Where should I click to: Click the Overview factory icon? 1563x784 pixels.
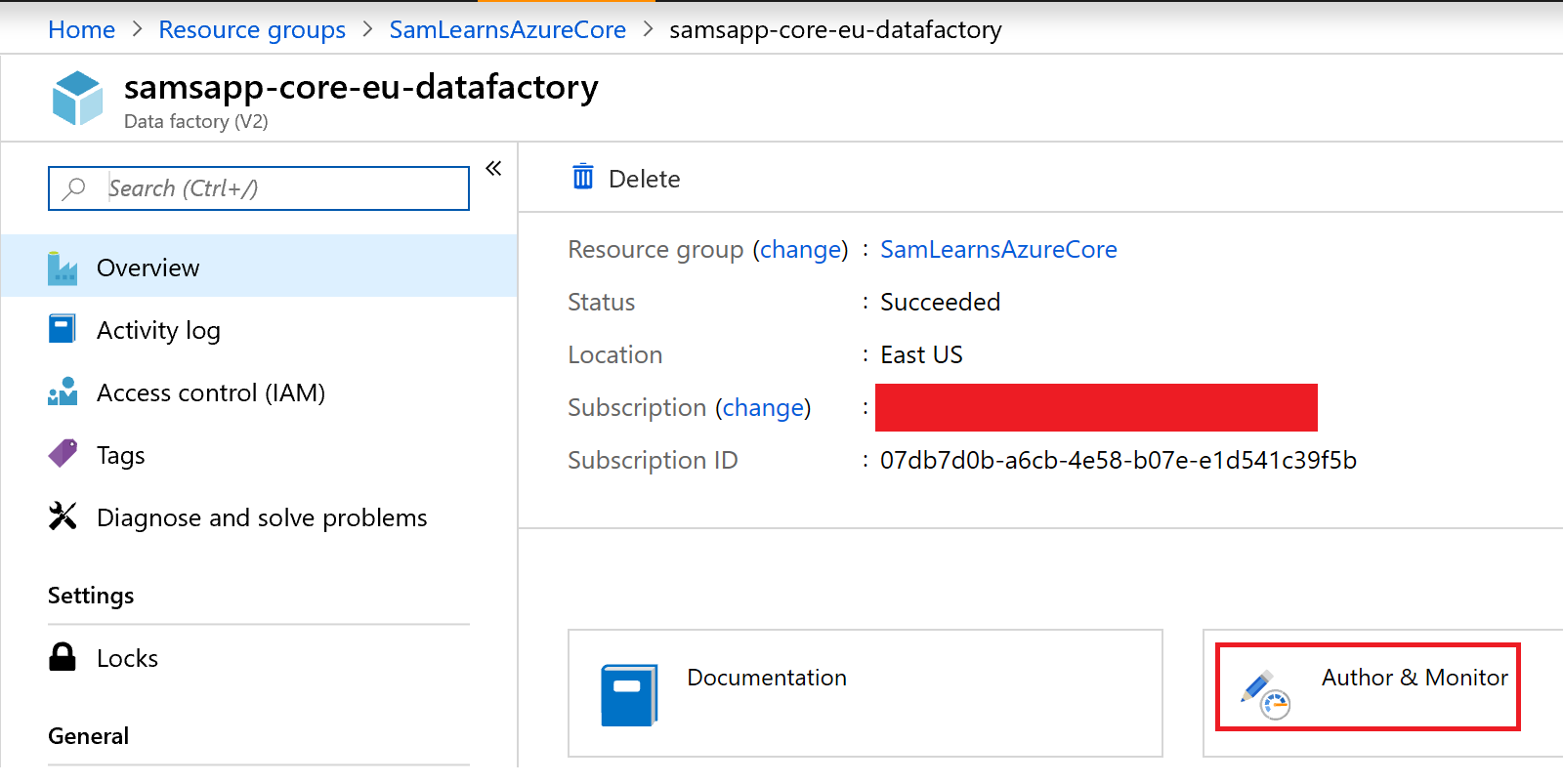coord(63,268)
